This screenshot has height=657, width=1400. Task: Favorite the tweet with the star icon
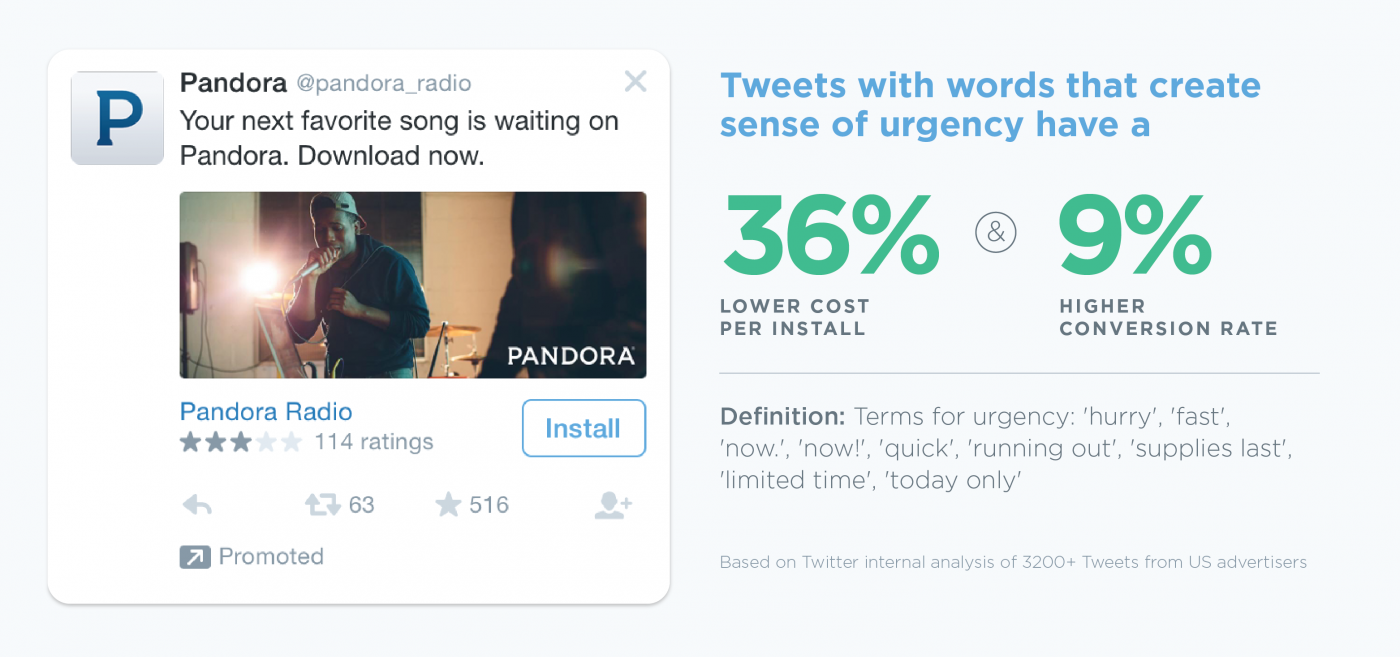pos(448,506)
